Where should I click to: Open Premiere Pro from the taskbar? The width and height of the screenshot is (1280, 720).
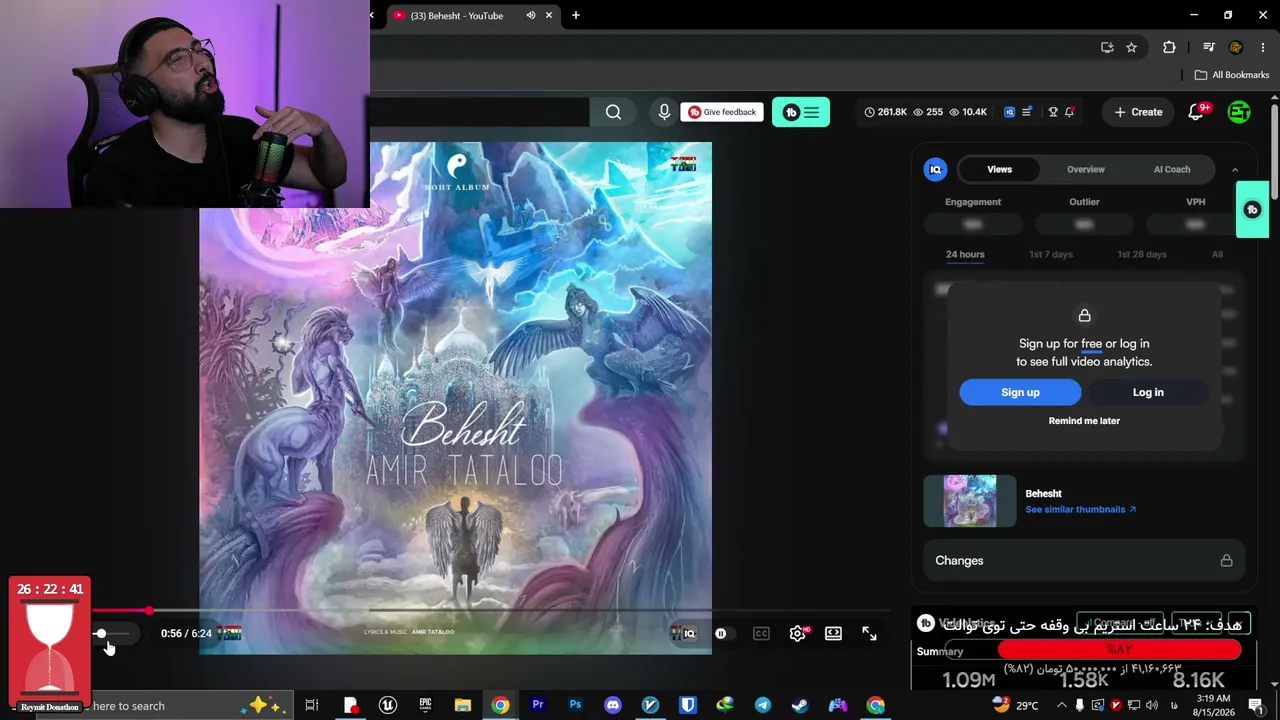pyautogui.click(x=538, y=705)
